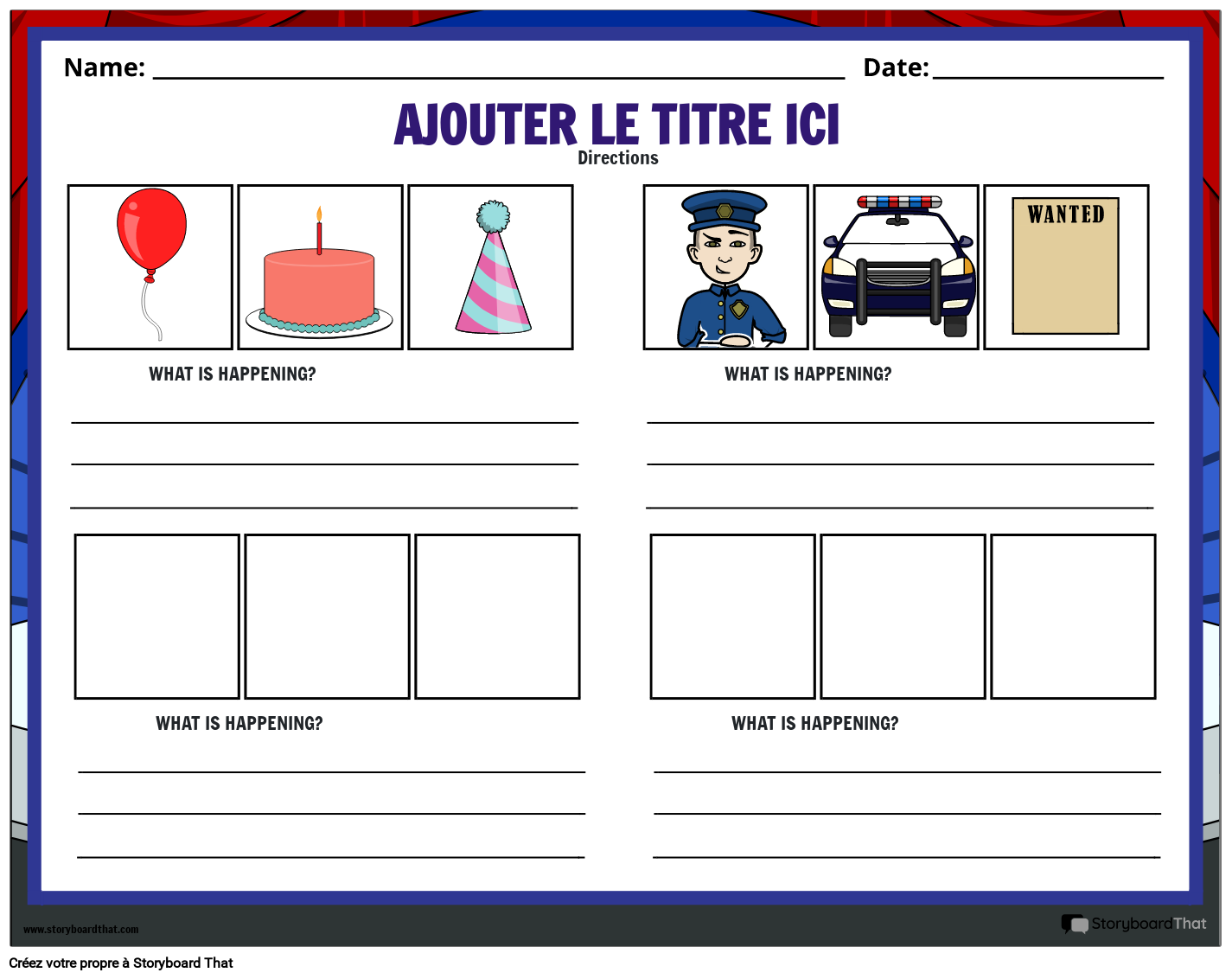Click the police car picture

[897, 267]
